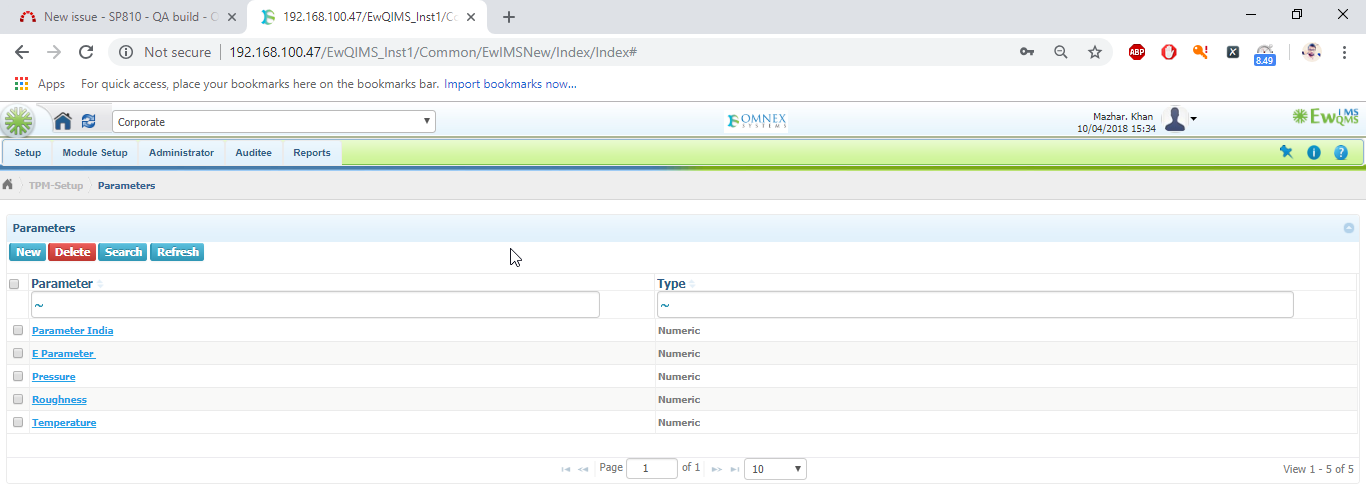Image resolution: width=1366 pixels, height=484 pixels.
Task: Reload the page with the browser reload icon
Action: pyautogui.click(x=86, y=52)
